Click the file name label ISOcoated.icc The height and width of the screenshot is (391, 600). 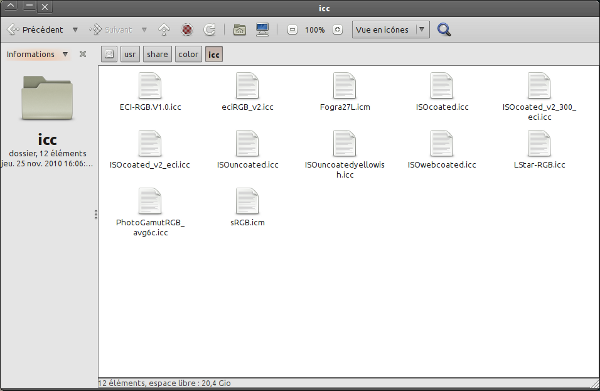[x=442, y=107]
